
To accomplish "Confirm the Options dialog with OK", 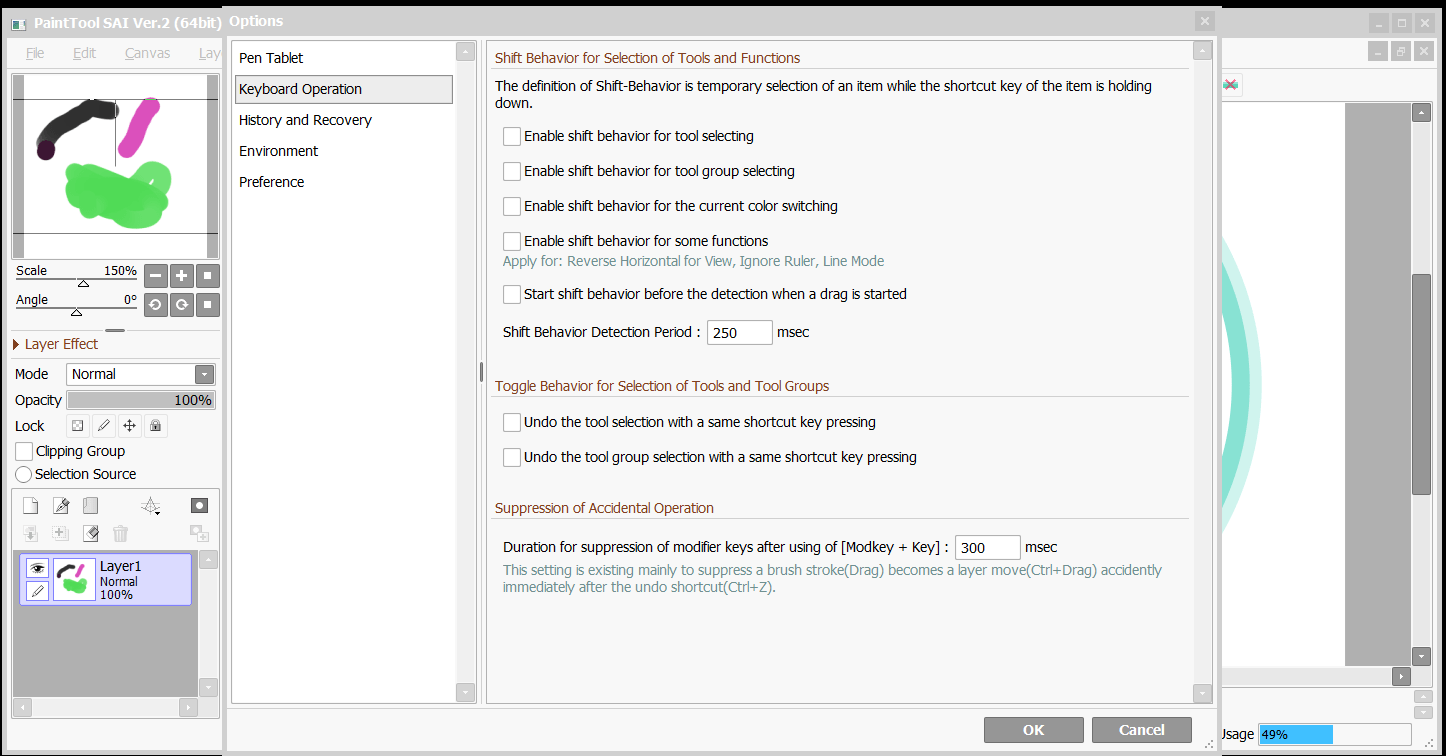I will [x=1034, y=730].
